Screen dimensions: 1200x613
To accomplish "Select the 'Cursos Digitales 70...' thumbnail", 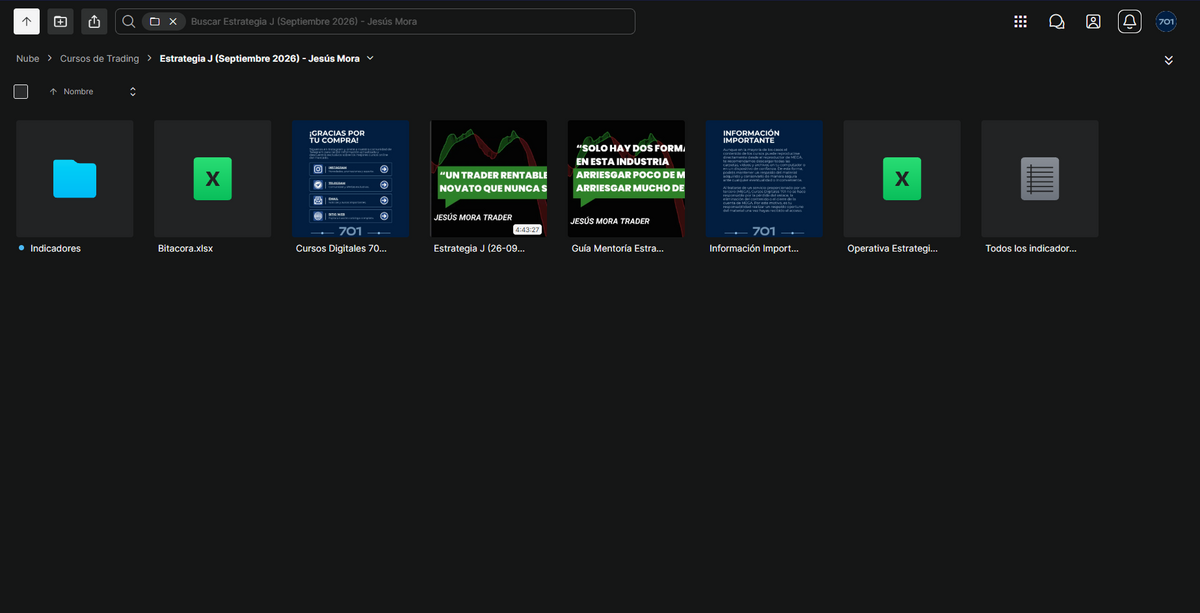I will [x=350, y=179].
